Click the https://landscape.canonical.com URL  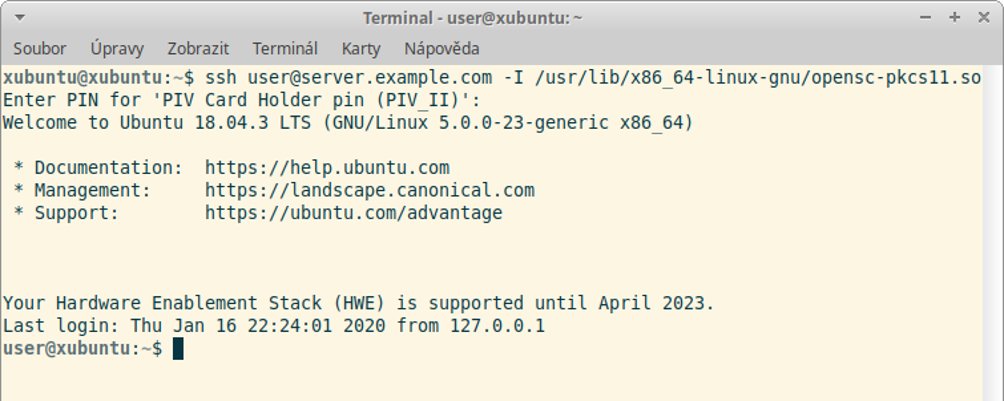click(369, 190)
